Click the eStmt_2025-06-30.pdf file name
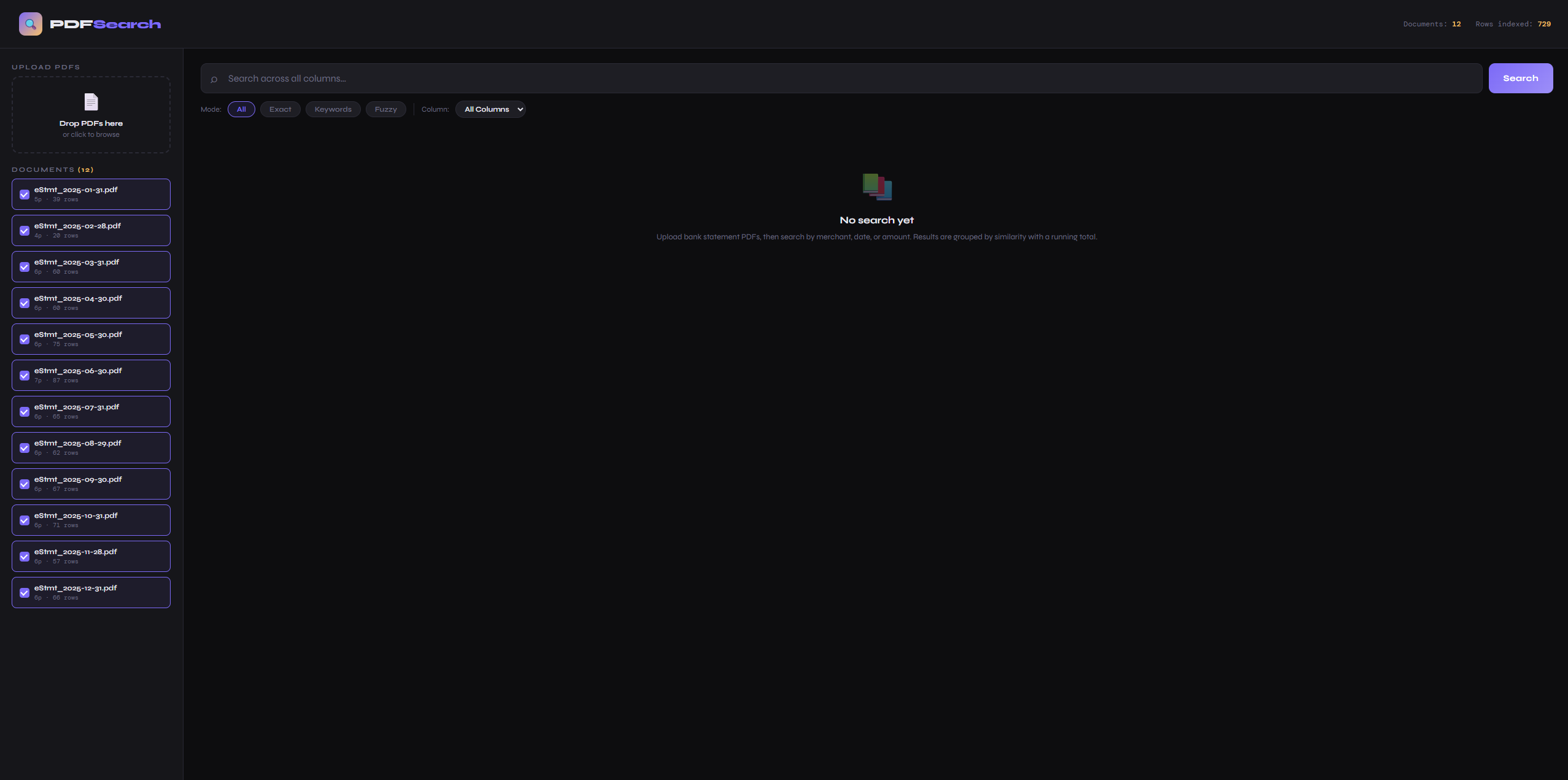 pos(79,371)
